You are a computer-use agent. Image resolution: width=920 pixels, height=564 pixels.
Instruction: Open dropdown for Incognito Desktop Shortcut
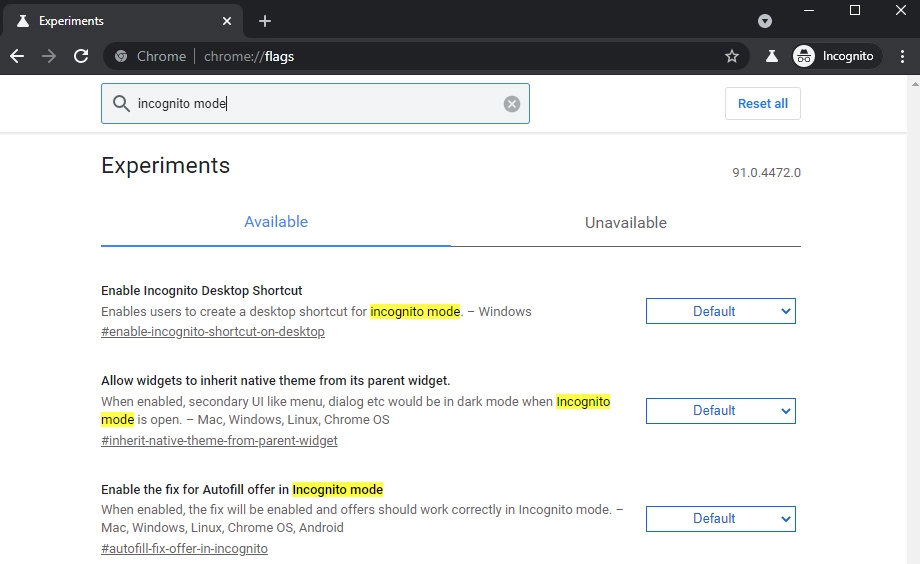point(721,311)
